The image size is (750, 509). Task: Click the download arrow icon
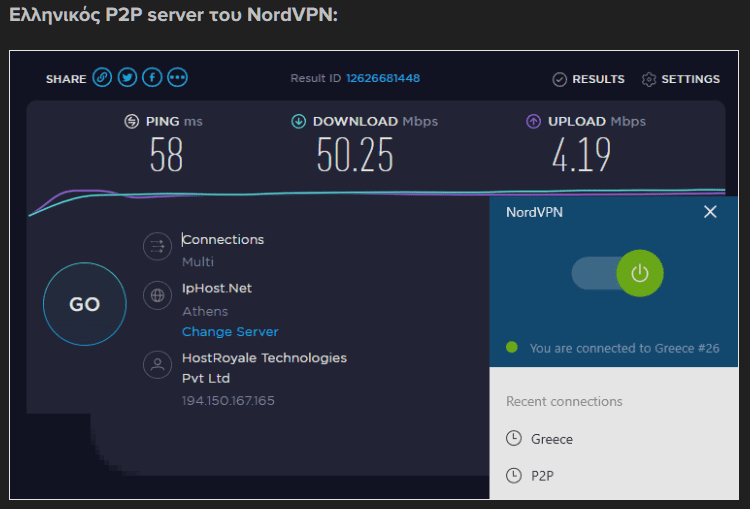[298, 122]
